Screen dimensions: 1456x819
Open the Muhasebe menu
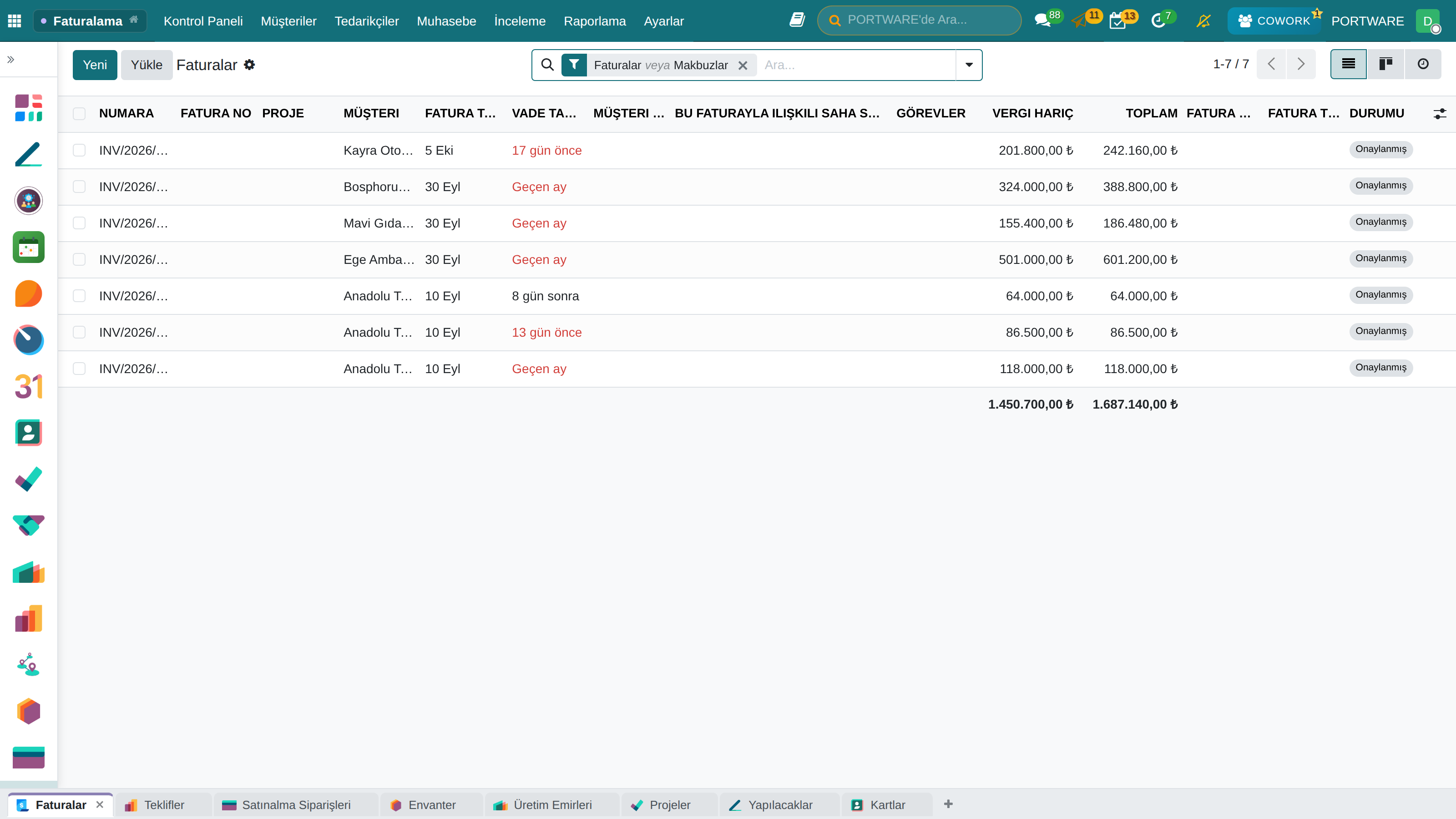point(446,21)
